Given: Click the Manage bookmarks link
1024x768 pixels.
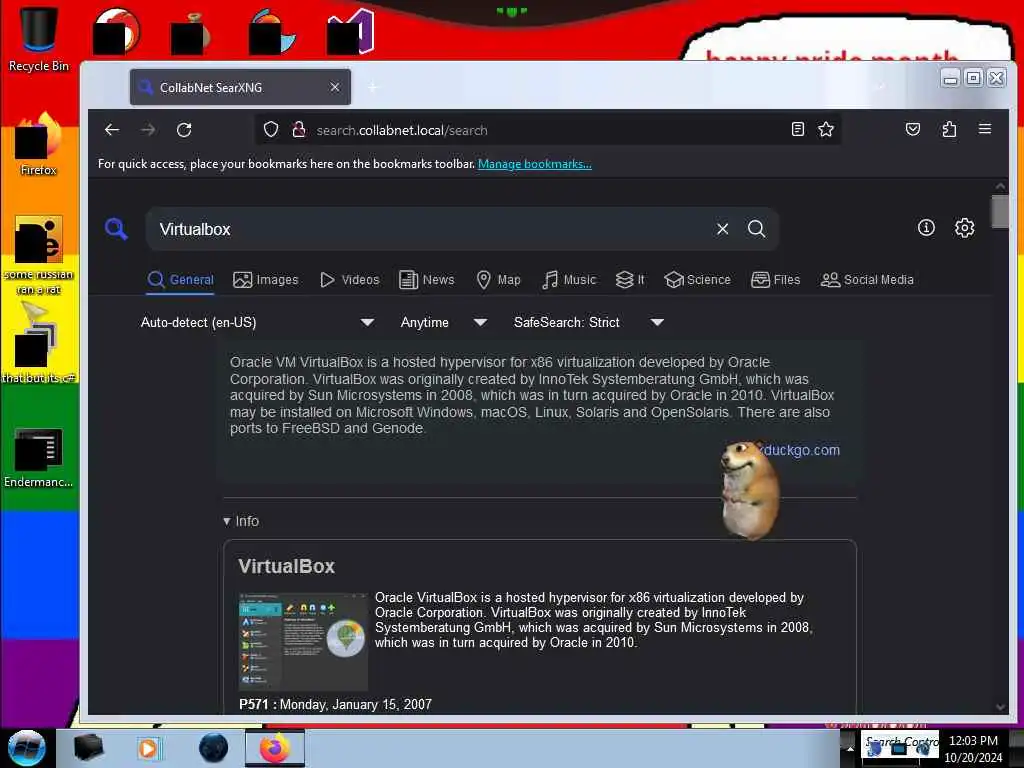Looking at the screenshot, I should pos(535,164).
